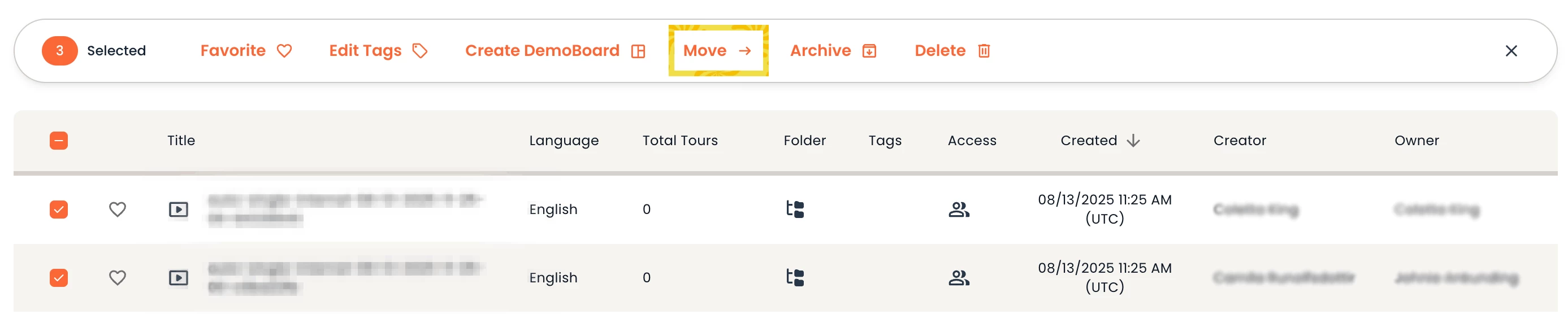Open the folder icon in second row
The image size is (1568, 314).
click(795, 277)
